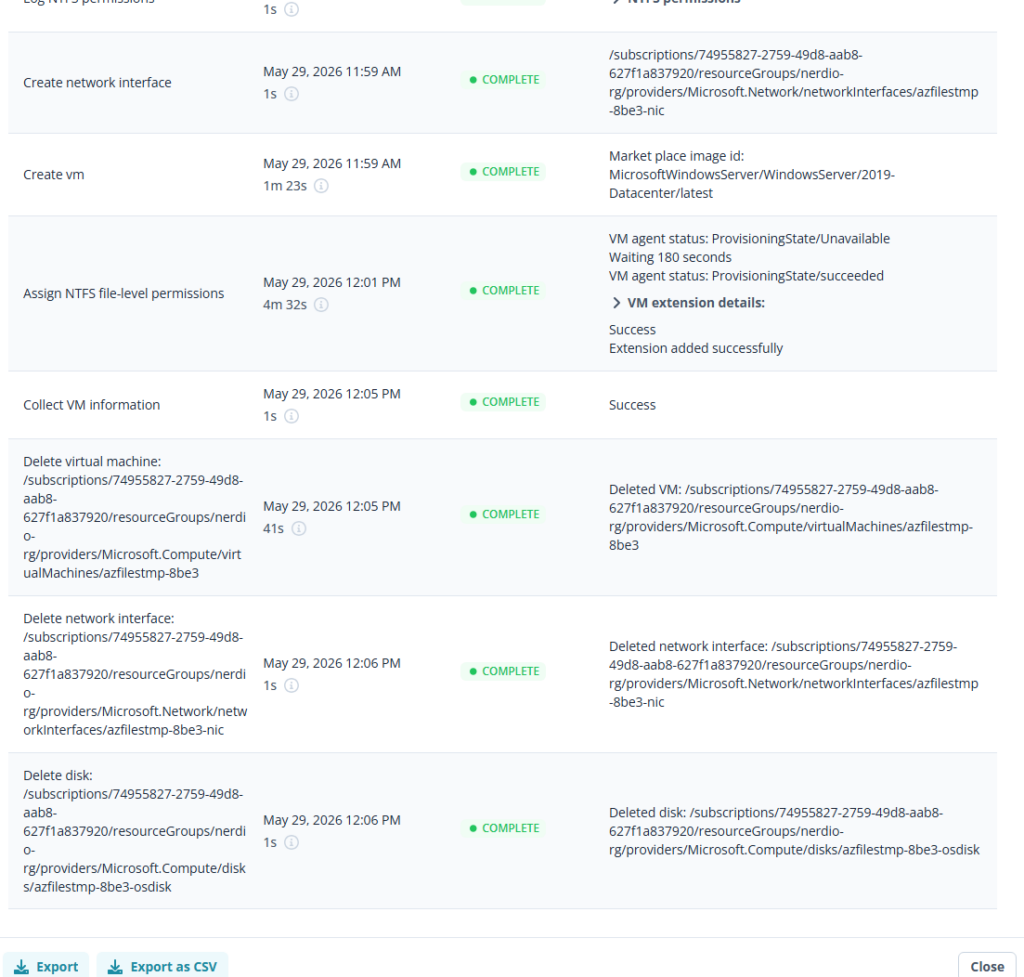Click Delete network interface task description

click(135, 674)
